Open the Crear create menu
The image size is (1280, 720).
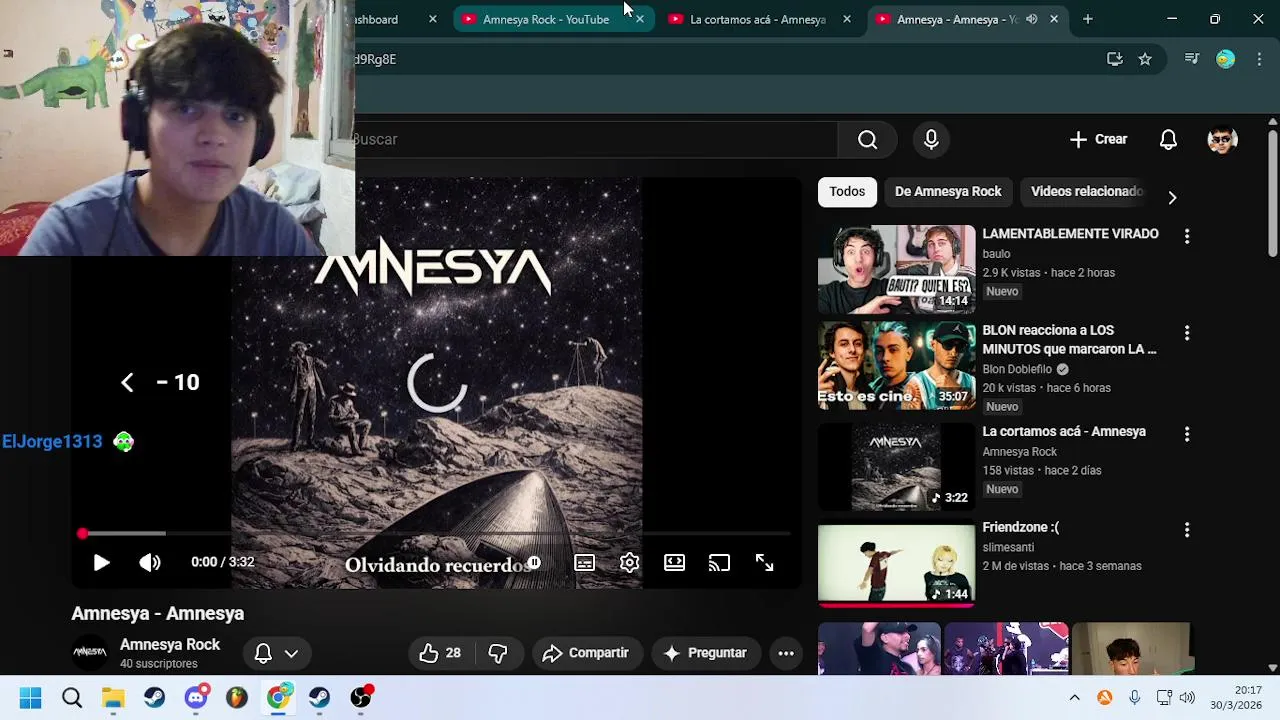[1098, 140]
